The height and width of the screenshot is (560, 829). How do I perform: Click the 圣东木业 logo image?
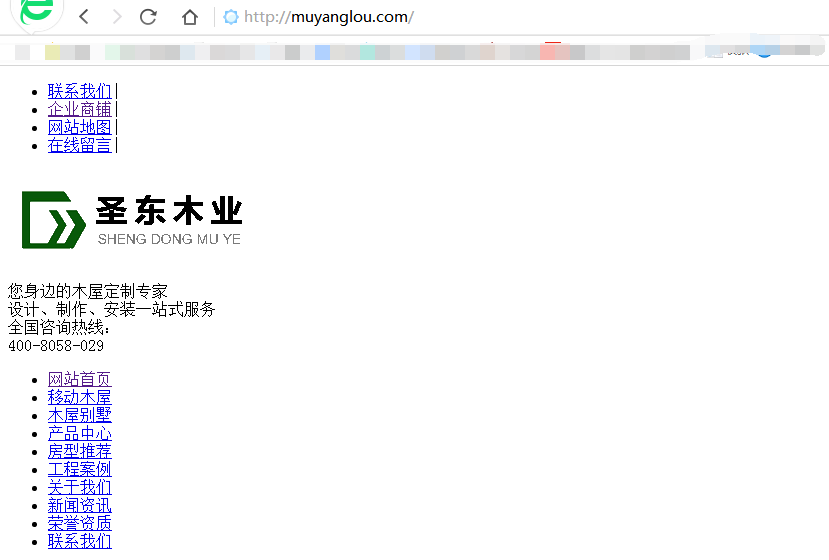point(132,220)
